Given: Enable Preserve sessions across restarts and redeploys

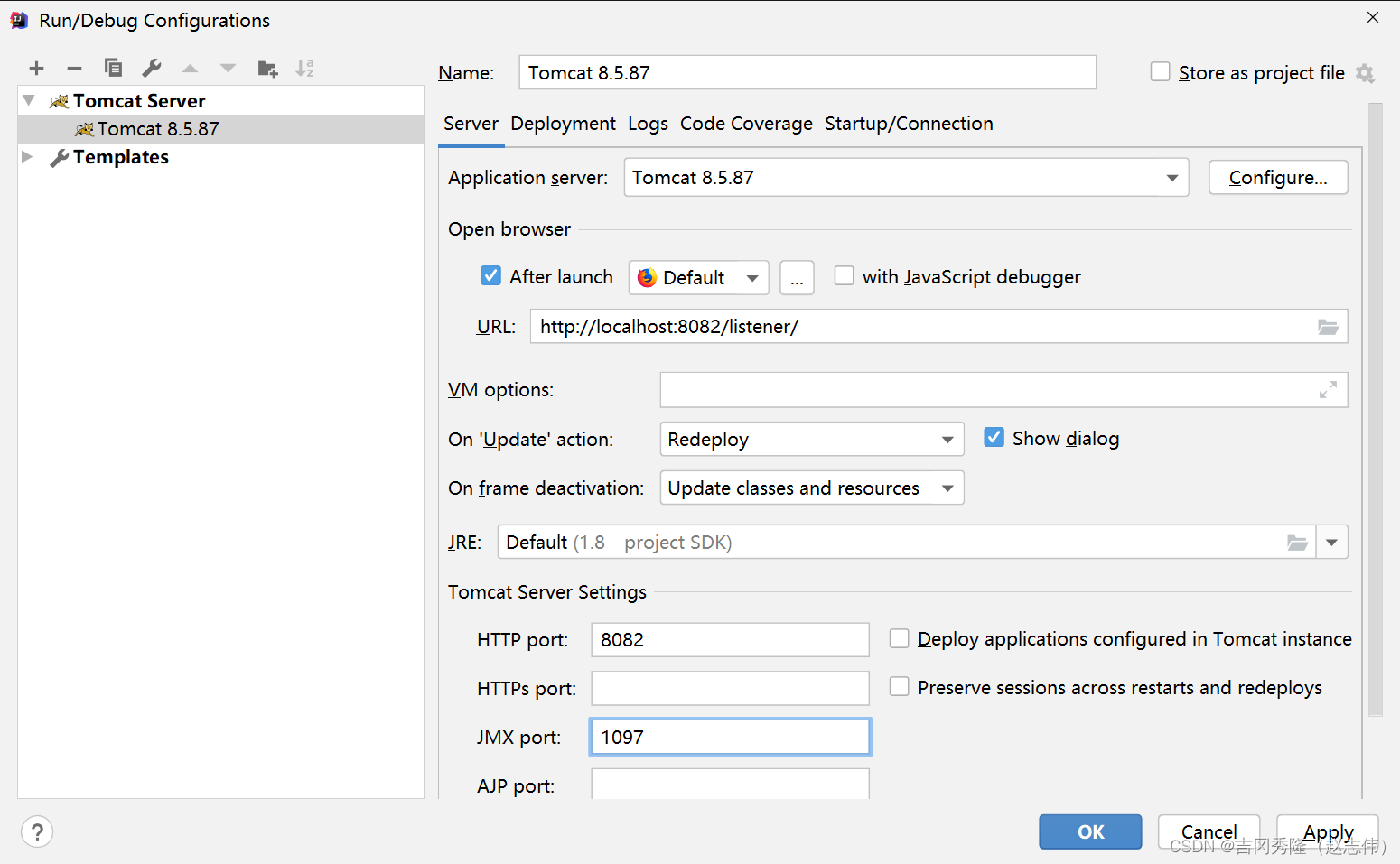Looking at the screenshot, I should pos(899,687).
